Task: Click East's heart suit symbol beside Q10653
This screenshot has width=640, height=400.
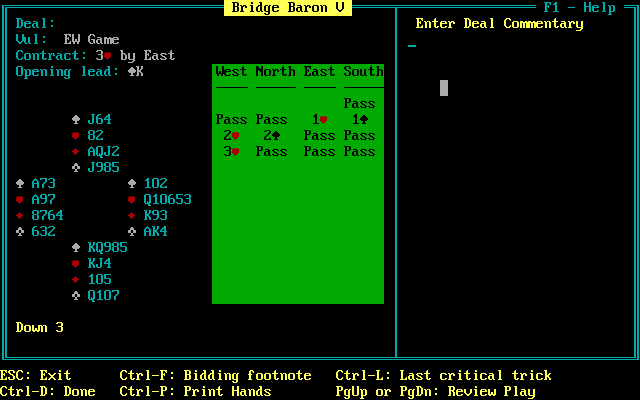Action: coord(132,200)
